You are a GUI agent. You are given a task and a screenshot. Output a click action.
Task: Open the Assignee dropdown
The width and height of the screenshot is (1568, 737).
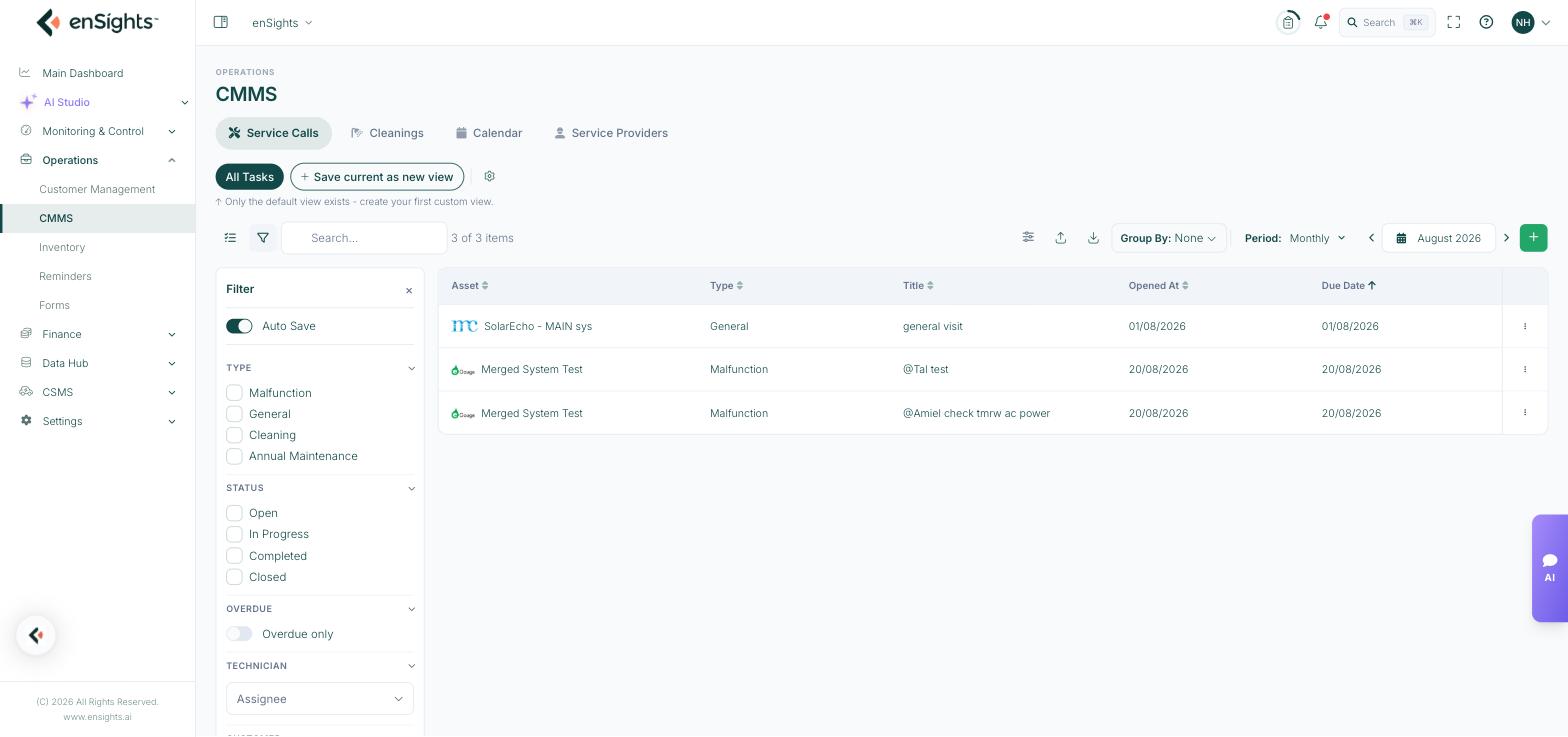pyautogui.click(x=320, y=699)
